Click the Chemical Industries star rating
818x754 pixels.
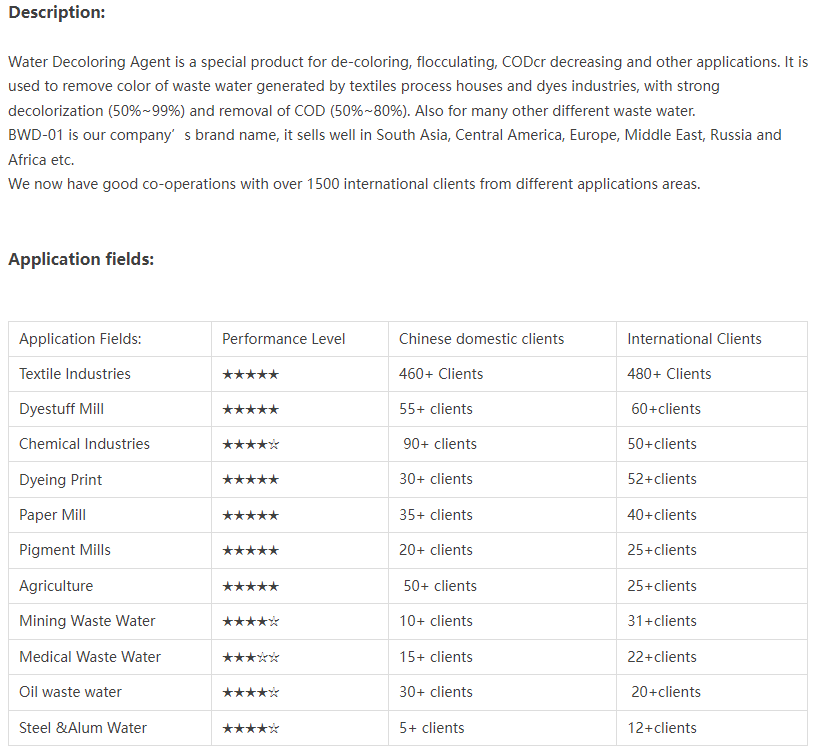[x=250, y=444]
